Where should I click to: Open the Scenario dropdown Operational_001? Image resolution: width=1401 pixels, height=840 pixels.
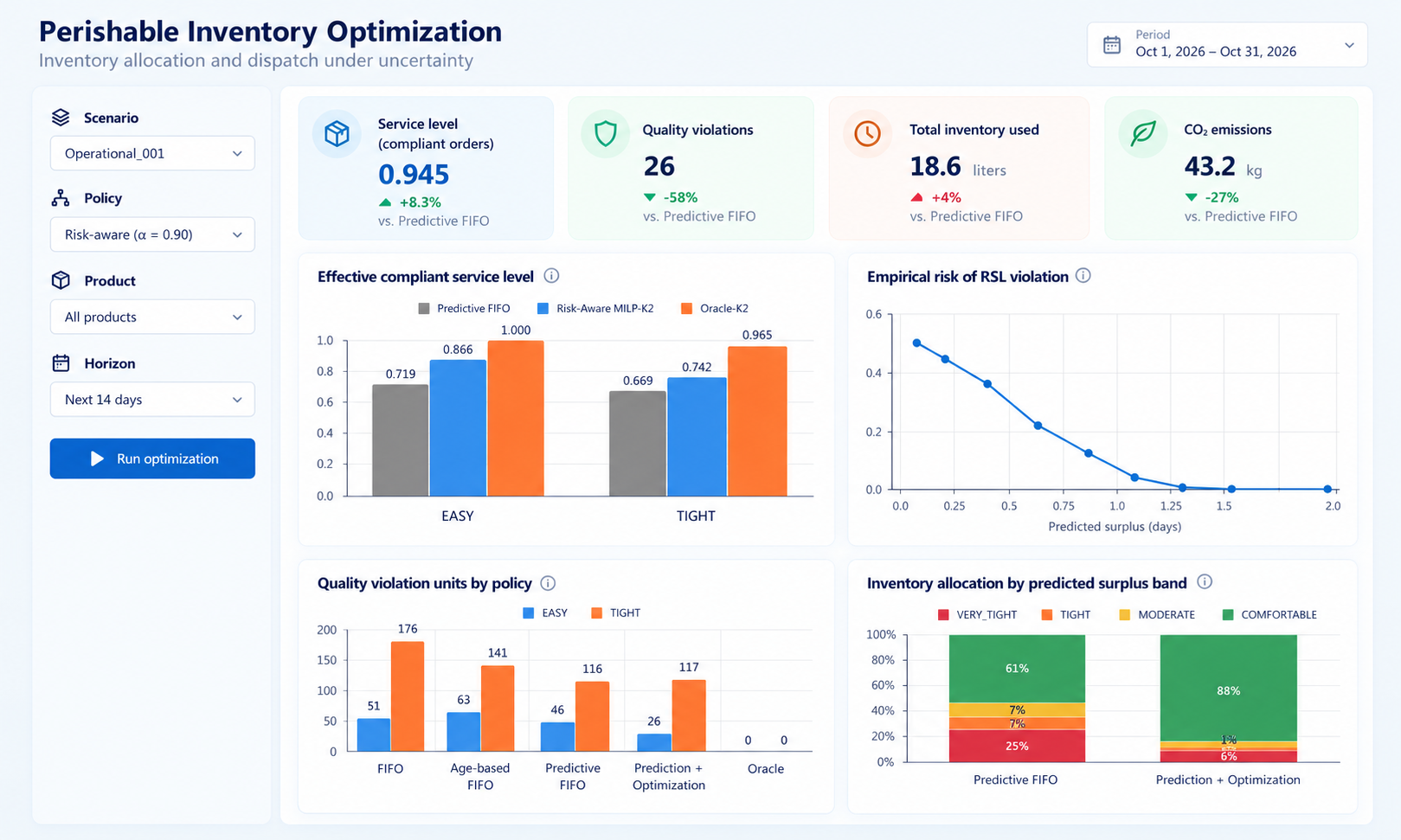pos(152,153)
